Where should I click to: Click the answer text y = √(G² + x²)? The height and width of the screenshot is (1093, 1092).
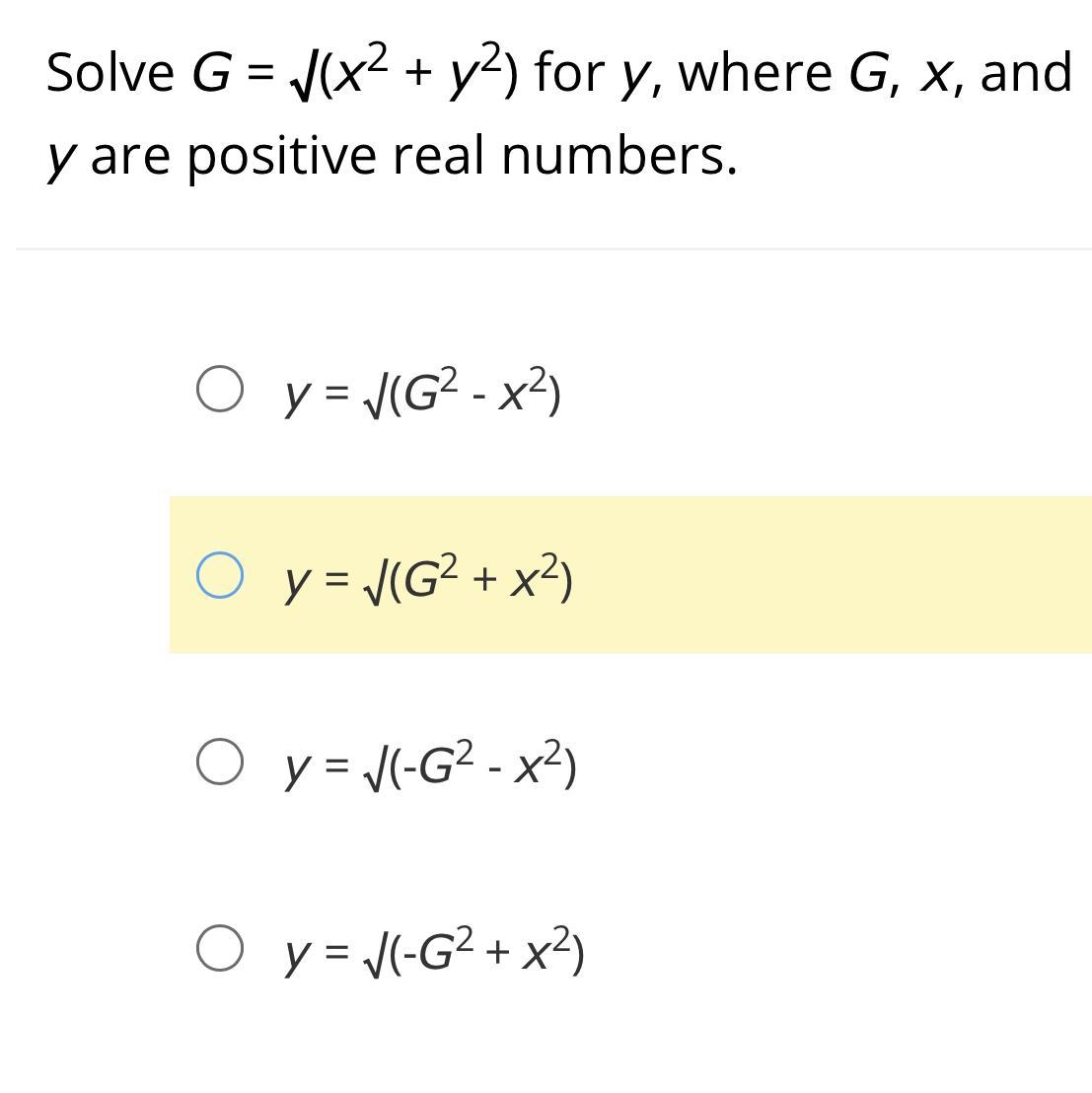428,579
